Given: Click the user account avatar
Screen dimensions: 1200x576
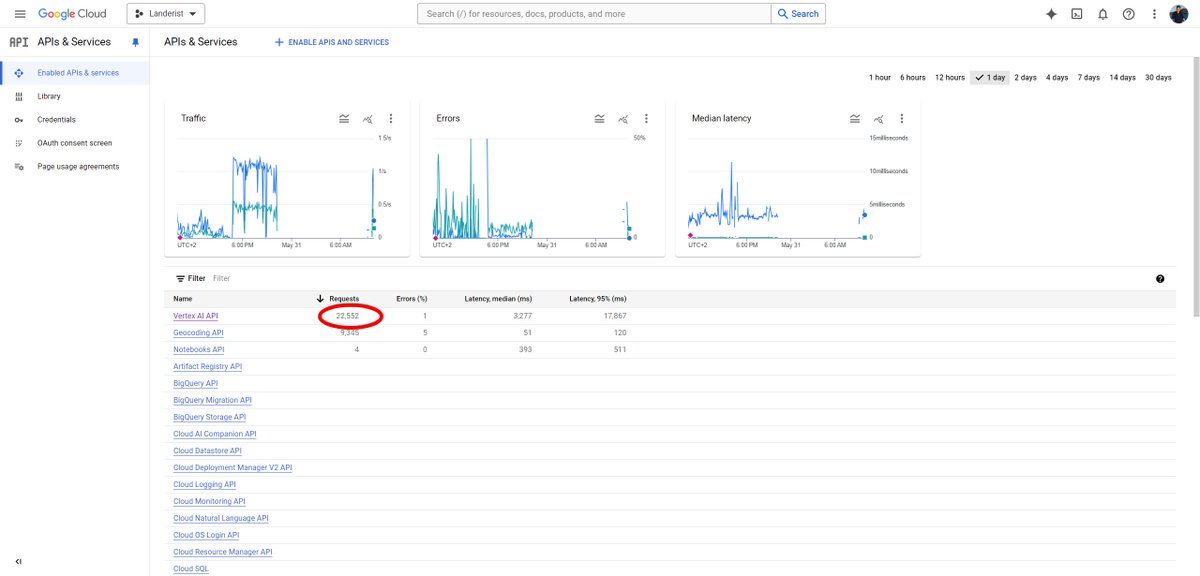Looking at the screenshot, I should tap(1179, 14).
